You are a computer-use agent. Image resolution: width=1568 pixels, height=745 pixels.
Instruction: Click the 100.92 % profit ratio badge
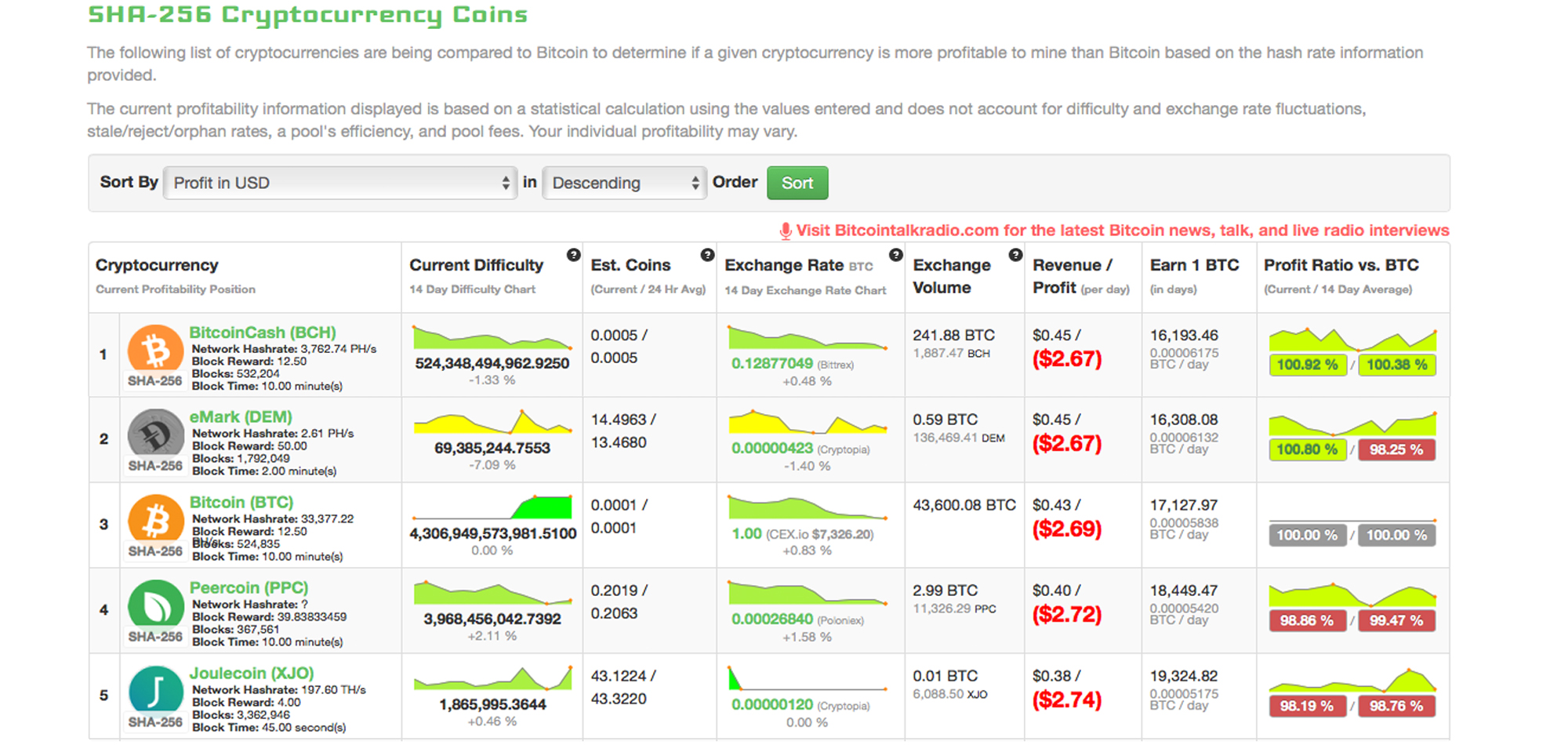point(1308,365)
